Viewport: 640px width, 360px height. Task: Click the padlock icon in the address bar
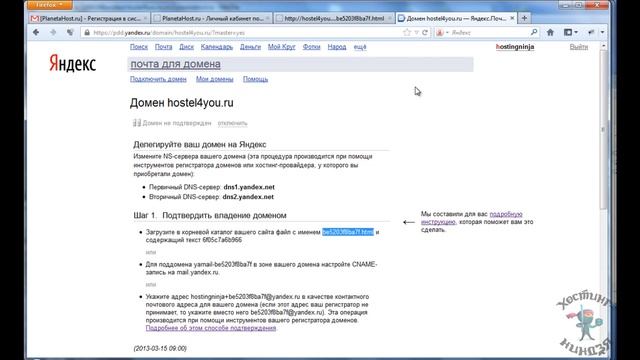click(87, 32)
